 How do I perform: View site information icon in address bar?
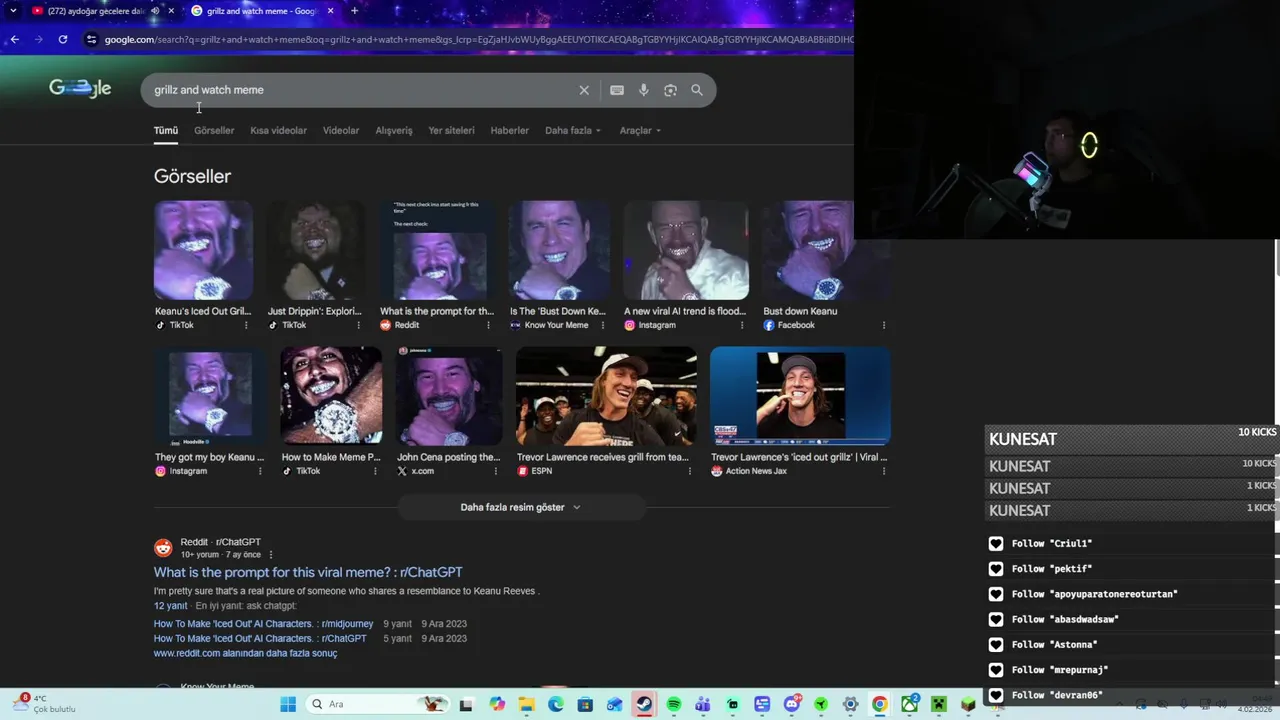click(x=91, y=39)
